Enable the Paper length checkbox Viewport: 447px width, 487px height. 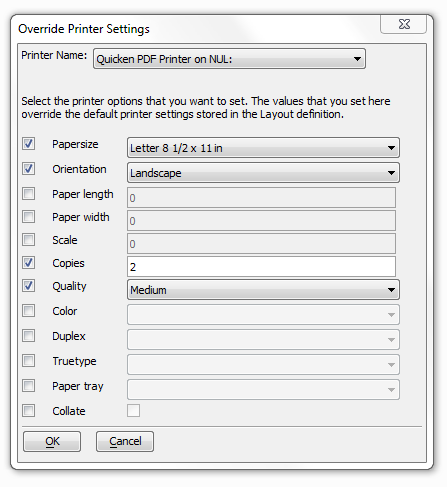pos(28,194)
